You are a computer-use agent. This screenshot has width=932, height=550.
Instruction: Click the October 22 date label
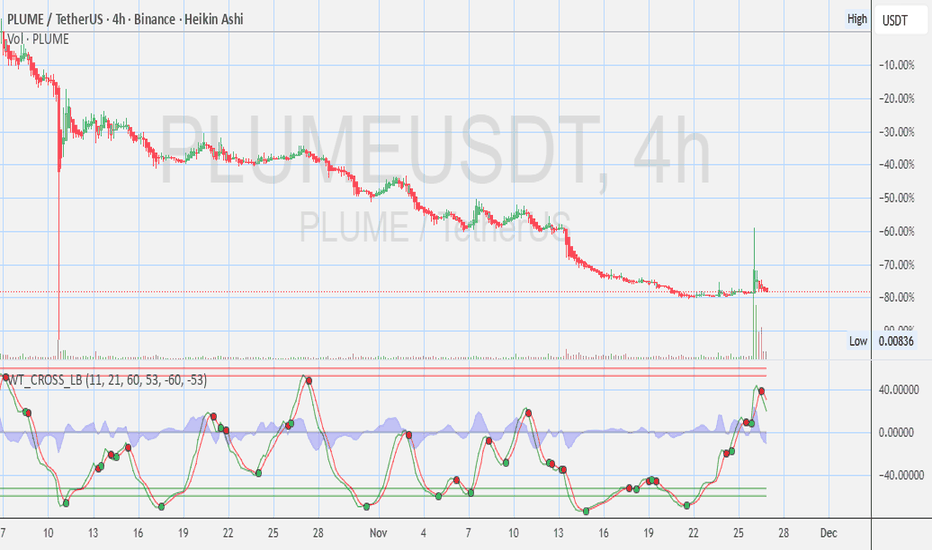228,533
